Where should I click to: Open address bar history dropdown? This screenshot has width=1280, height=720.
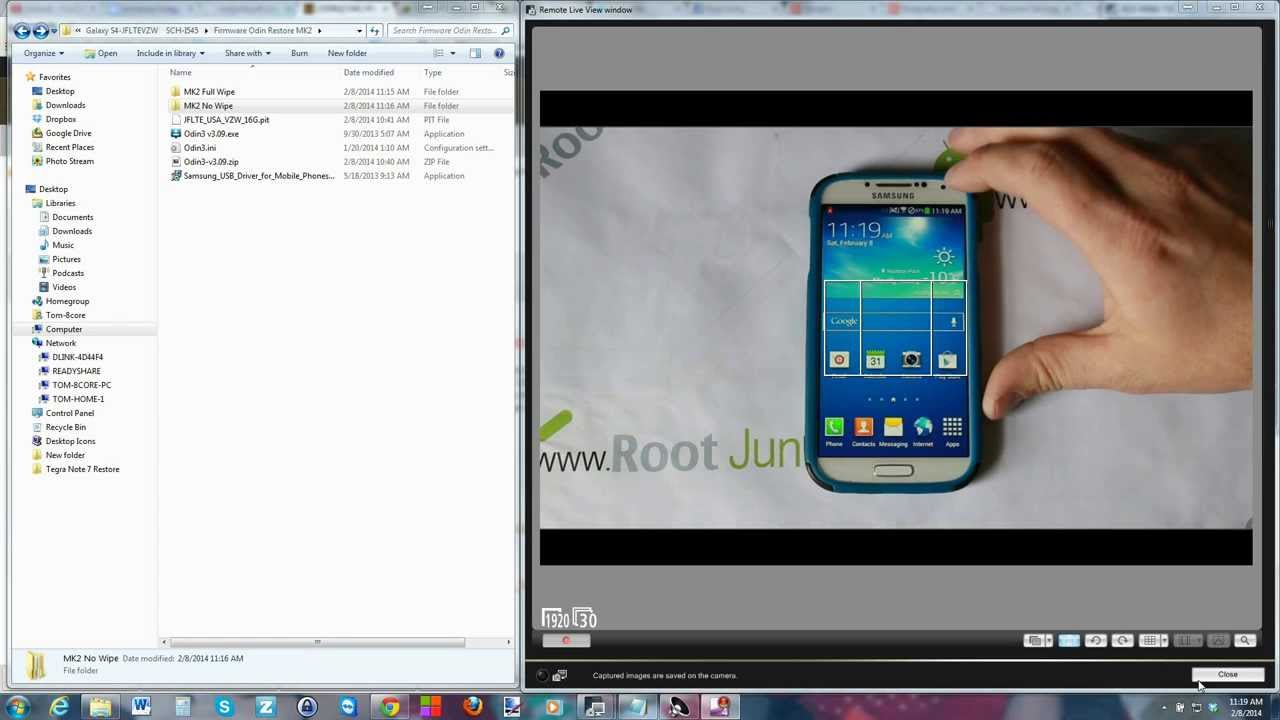coord(359,31)
